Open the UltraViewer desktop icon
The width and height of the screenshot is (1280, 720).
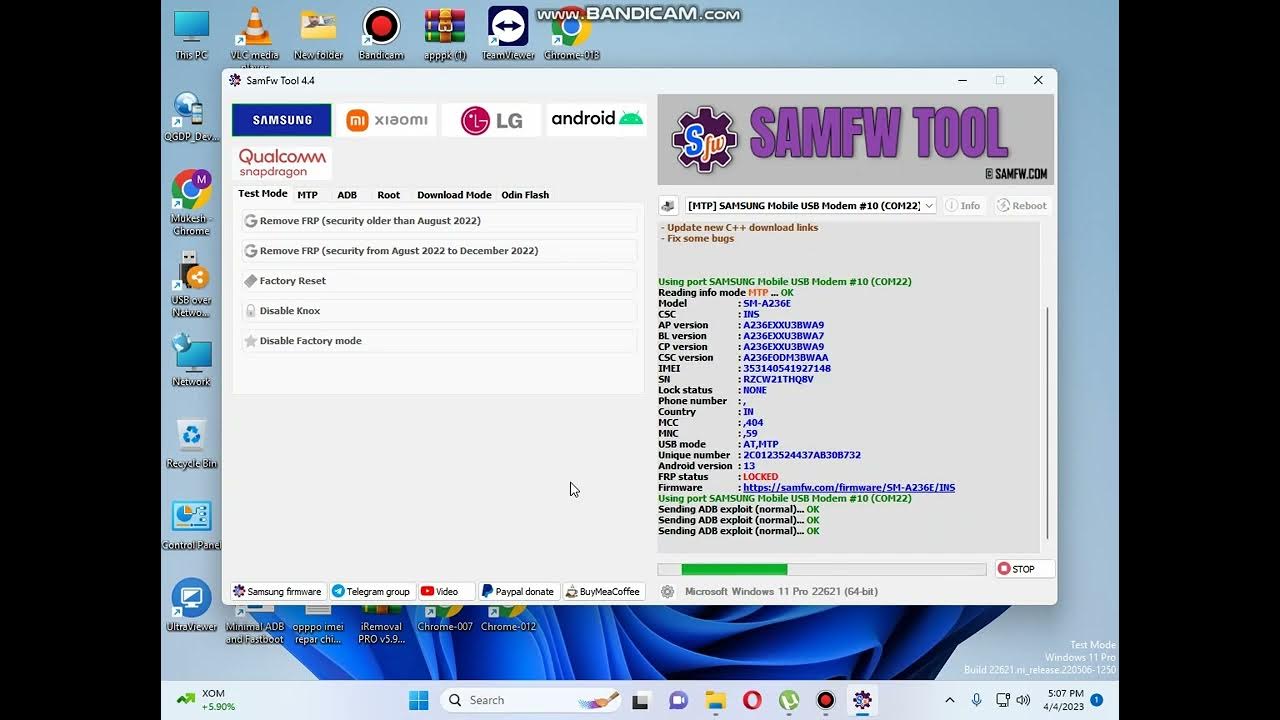(x=191, y=604)
